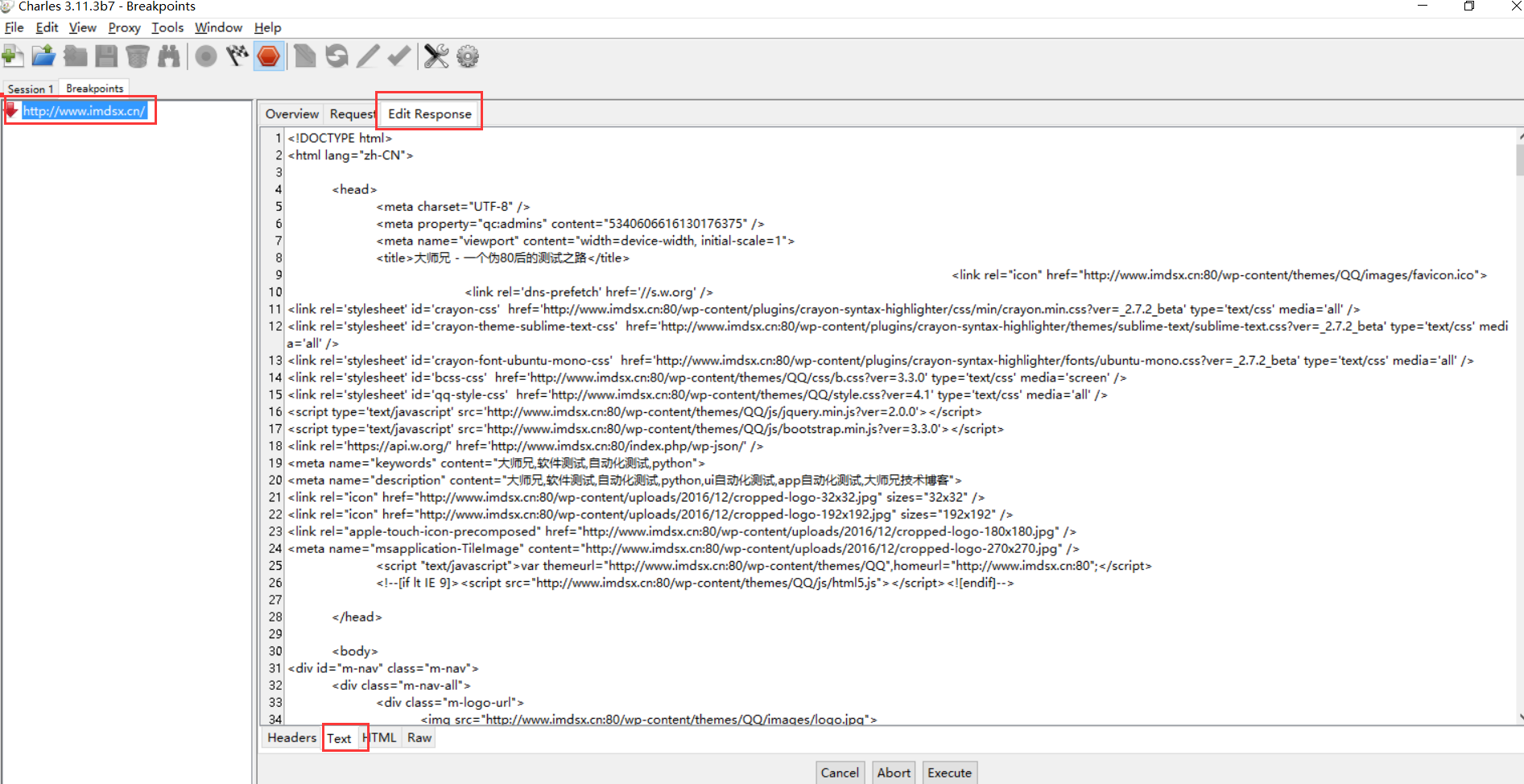Click the closing </head> tag line

point(357,617)
